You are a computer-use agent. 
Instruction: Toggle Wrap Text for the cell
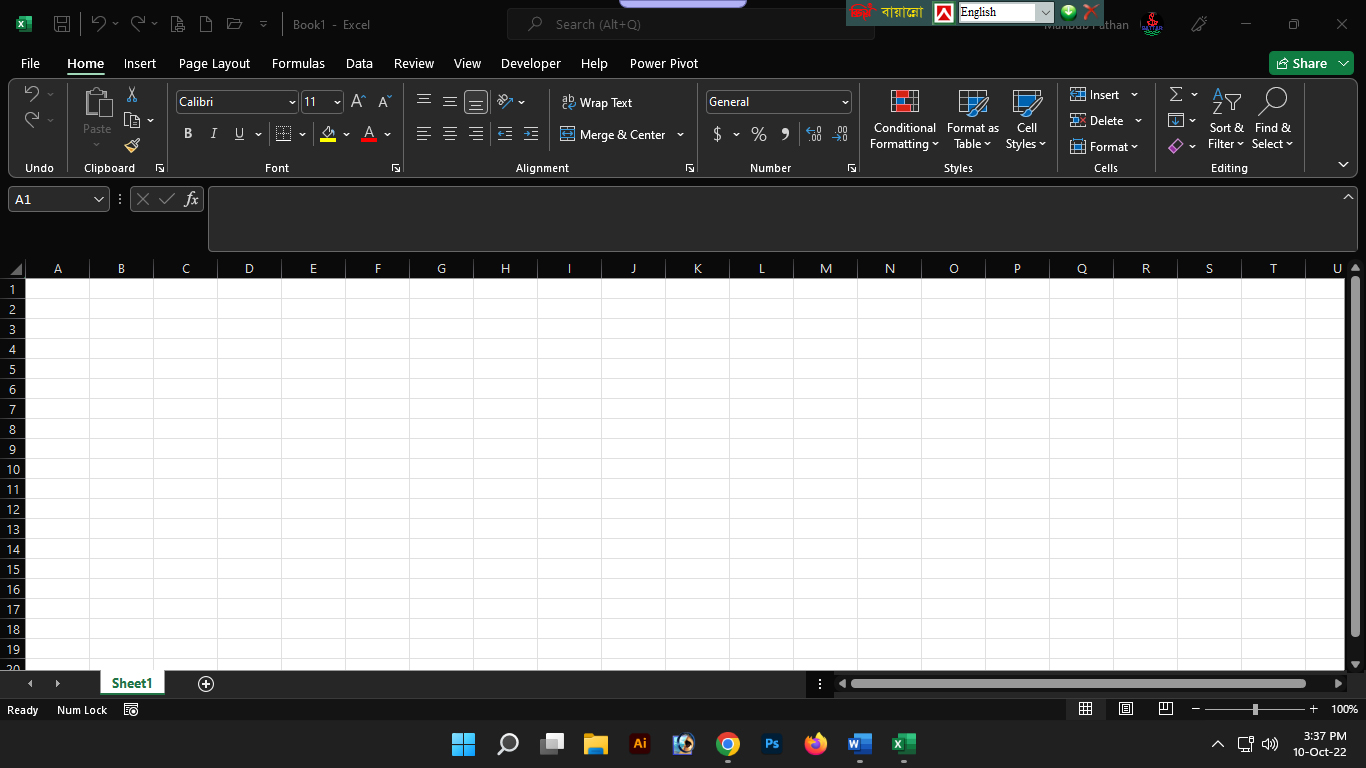pos(597,102)
